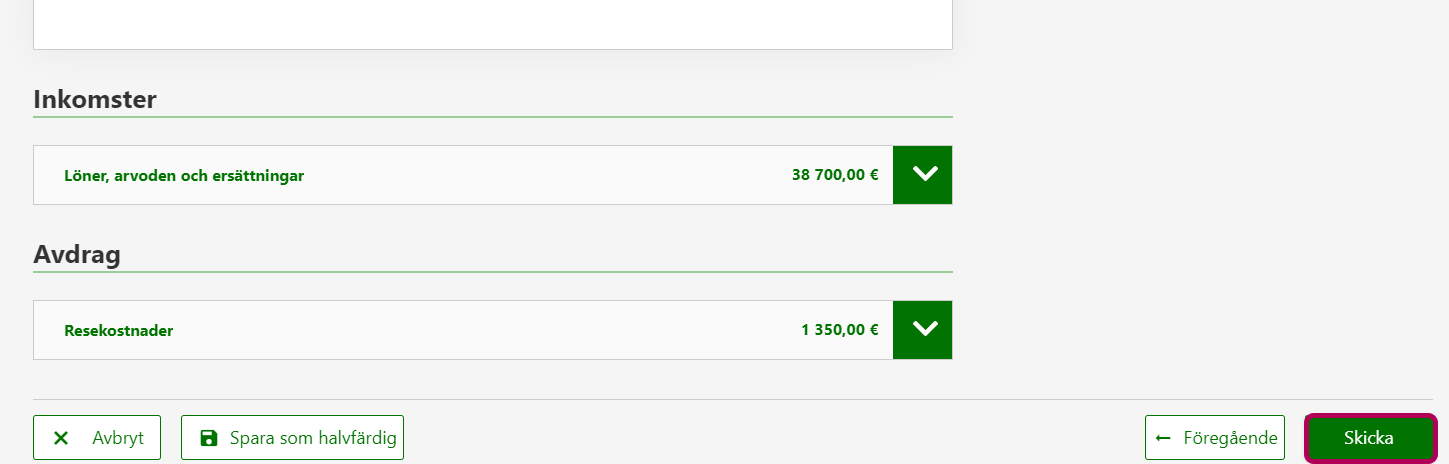Click the left arrow icon on Föregående
Image resolution: width=1449 pixels, height=464 pixels.
point(1163,438)
